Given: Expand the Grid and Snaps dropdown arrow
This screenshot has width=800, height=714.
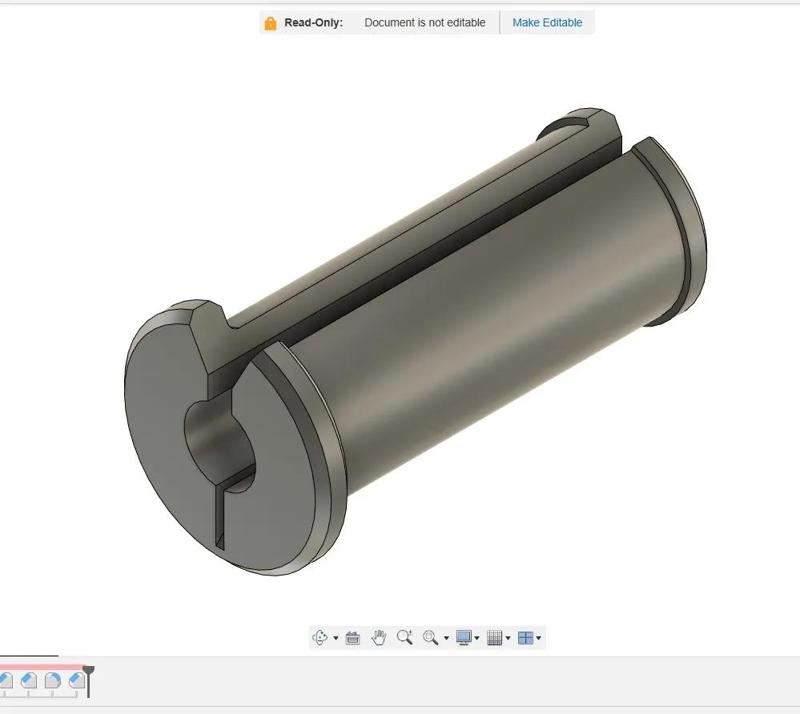Looking at the screenshot, I should [x=508, y=638].
